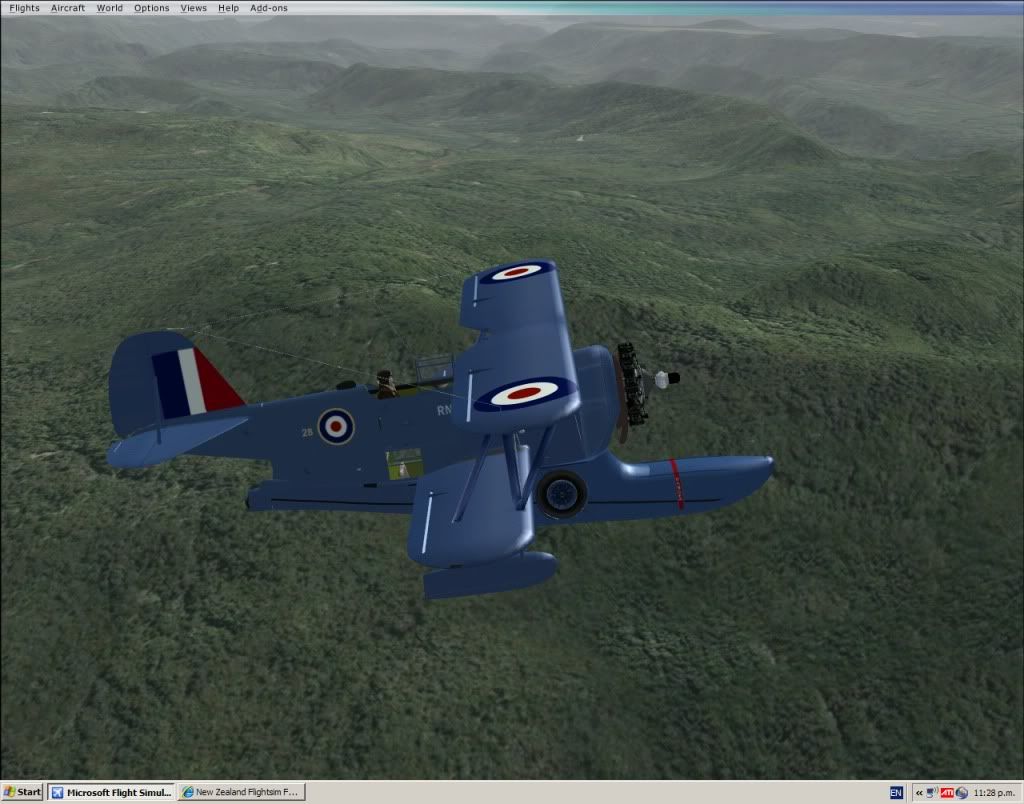Screen dimensions: 1024x804
Task: Expand hidden system tray icons arrow
Action: (x=918, y=792)
